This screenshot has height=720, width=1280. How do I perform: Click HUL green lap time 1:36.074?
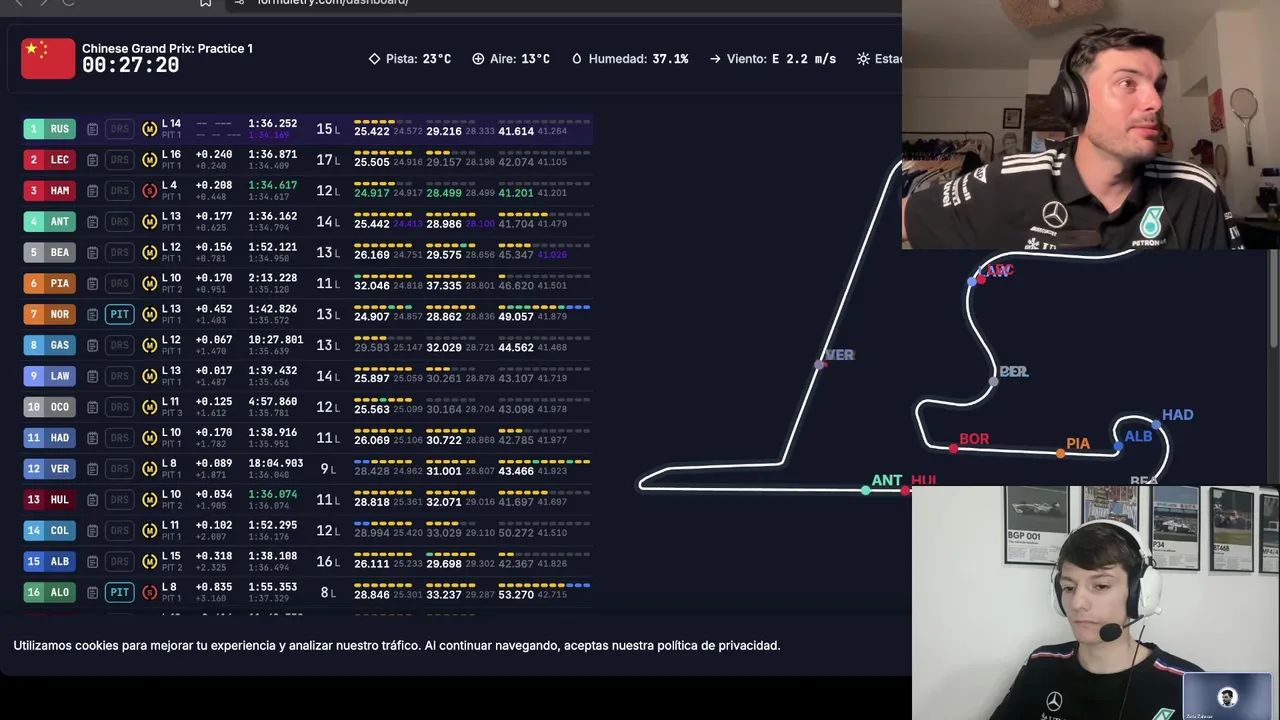tap(272, 494)
